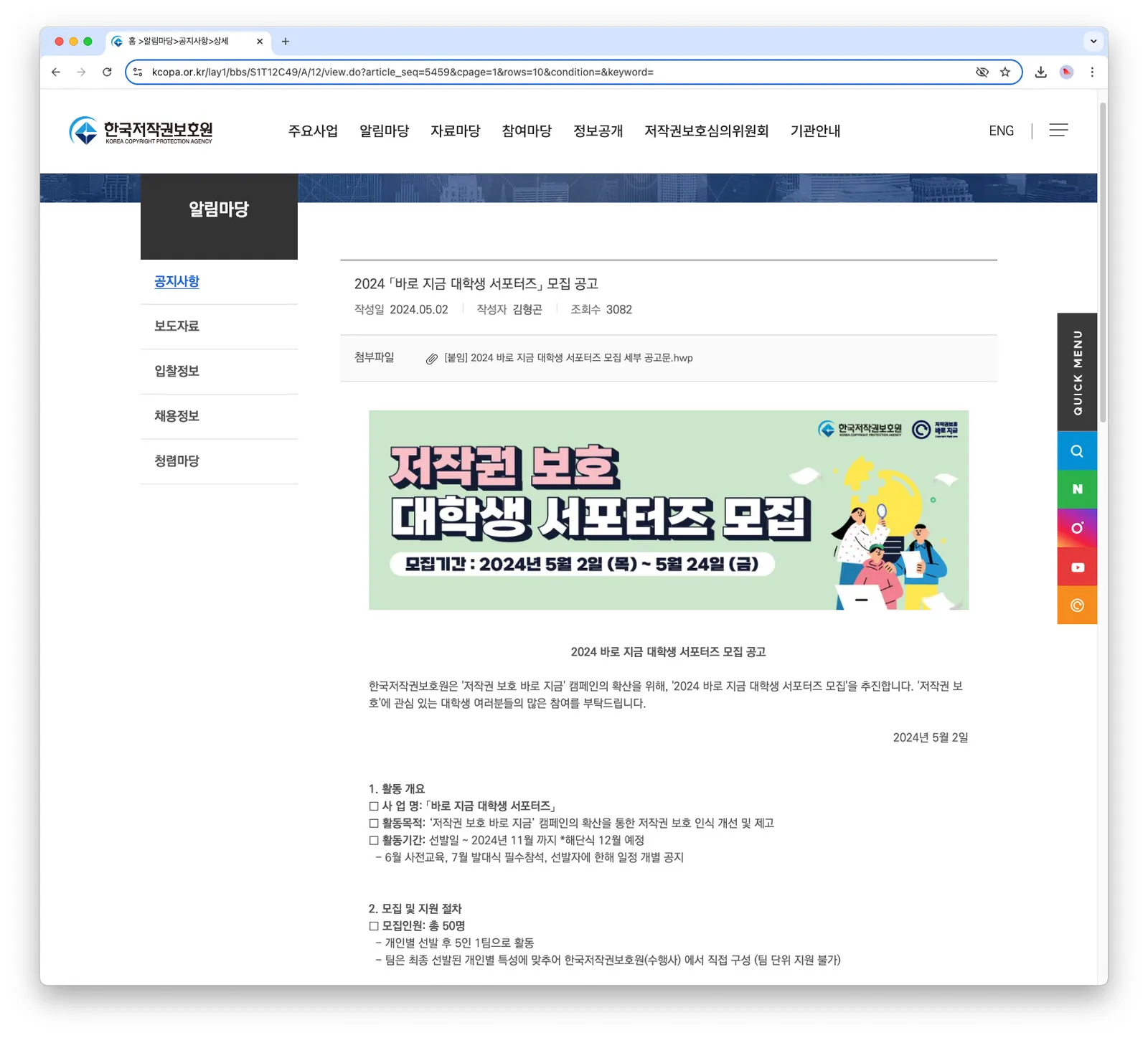The image size is (1148, 1038).
Task: Click the browser forward arrow
Action: tap(81, 72)
